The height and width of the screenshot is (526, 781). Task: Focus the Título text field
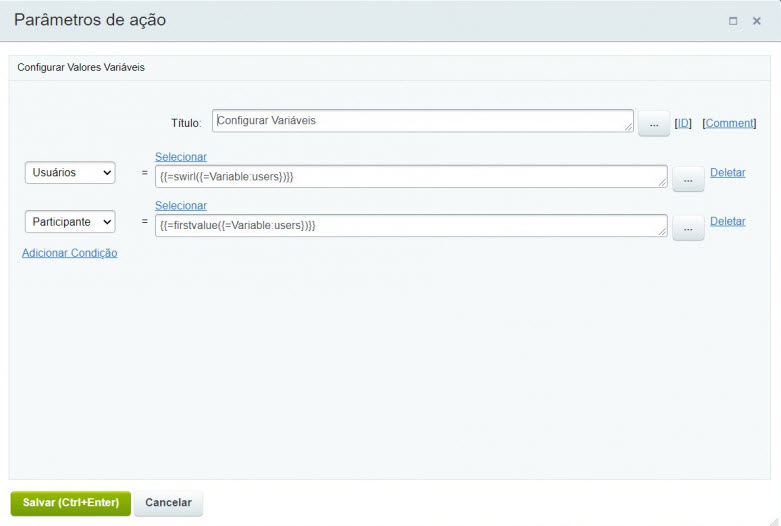click(x=422, y=121)
